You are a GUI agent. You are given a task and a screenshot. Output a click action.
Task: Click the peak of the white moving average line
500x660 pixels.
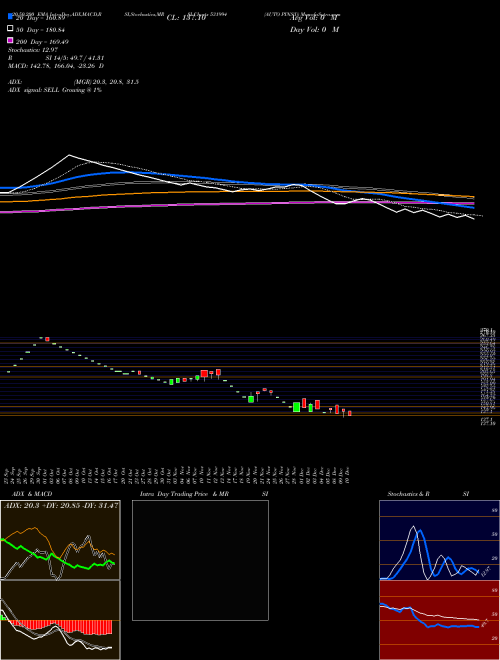point(69,155)
